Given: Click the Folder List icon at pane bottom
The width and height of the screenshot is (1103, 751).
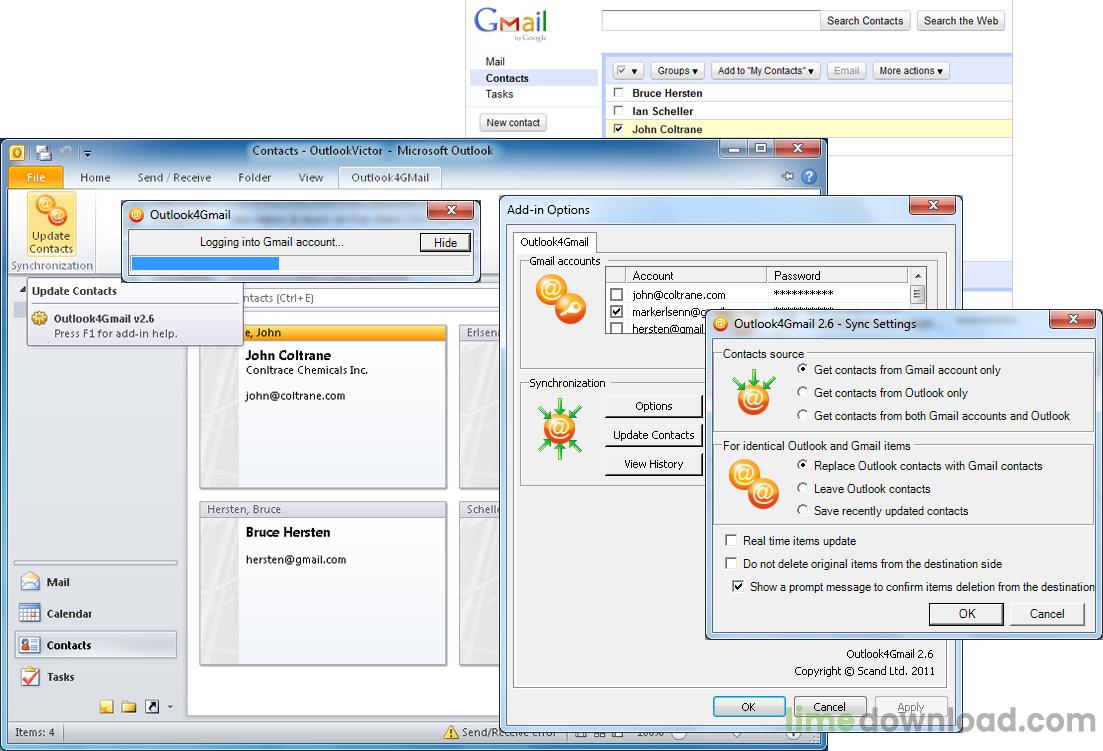Looking at the screenshot, I should point(129,707).
